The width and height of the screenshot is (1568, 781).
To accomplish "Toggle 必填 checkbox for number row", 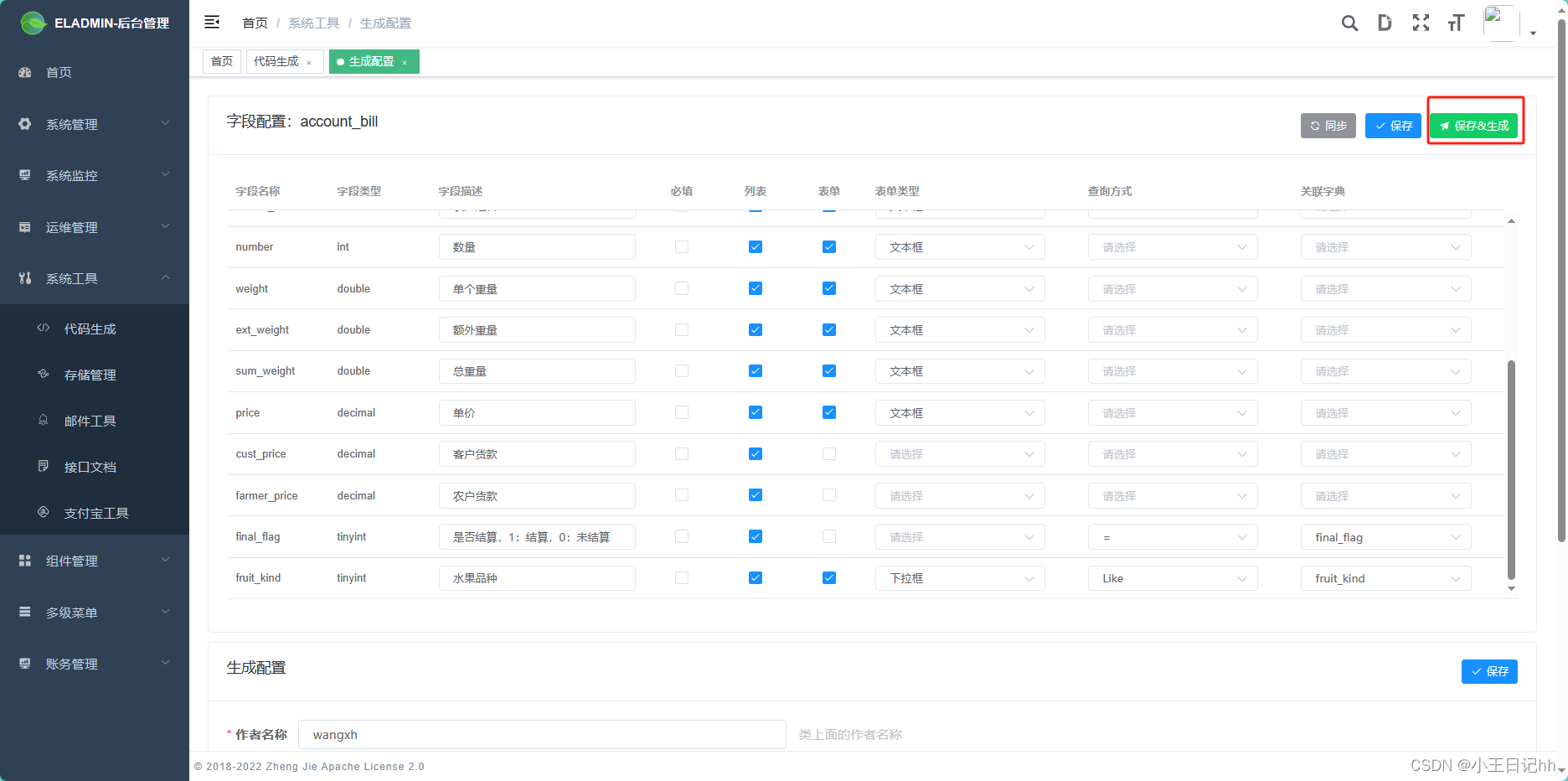I will [682, 247].
